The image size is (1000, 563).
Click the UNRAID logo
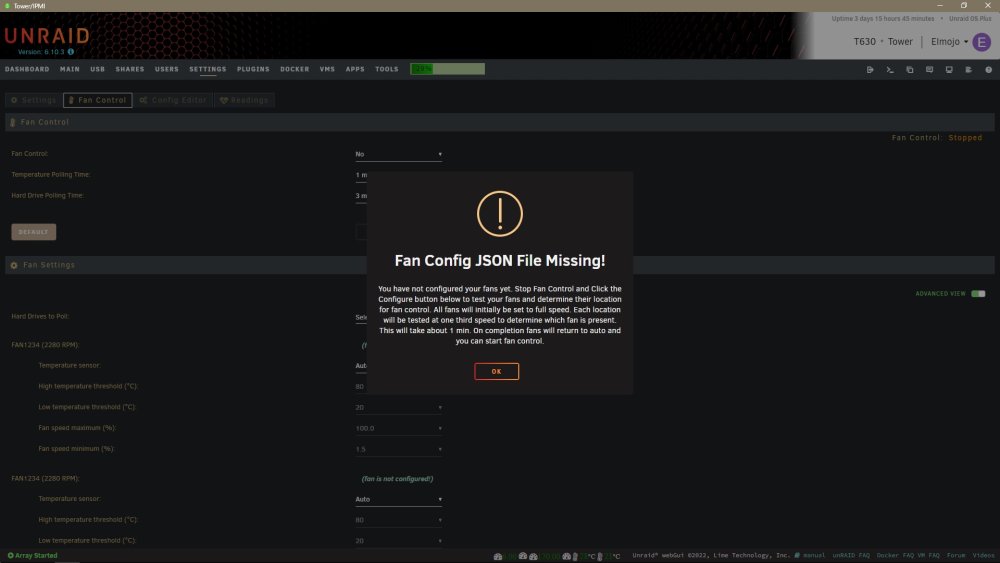click(x=47, y=36)
